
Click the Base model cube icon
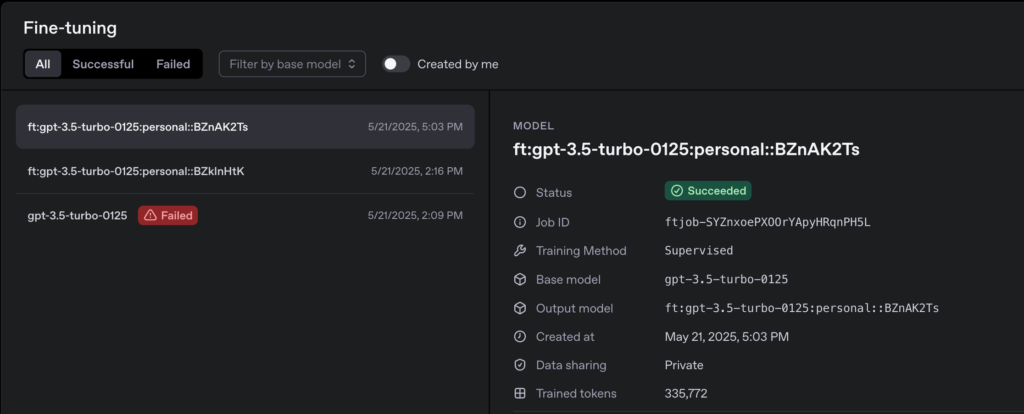click(519, 279)
